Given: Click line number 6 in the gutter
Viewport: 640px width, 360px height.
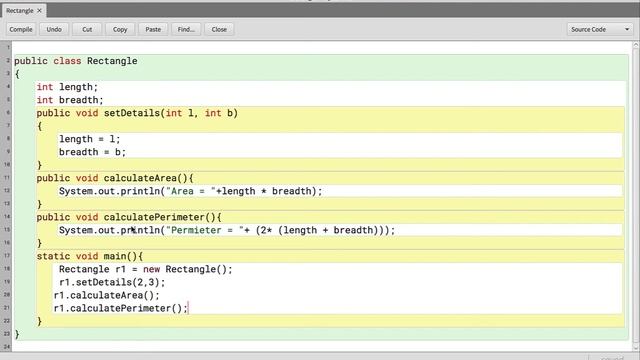Looking at the screenshot, I should coord(8,113).
